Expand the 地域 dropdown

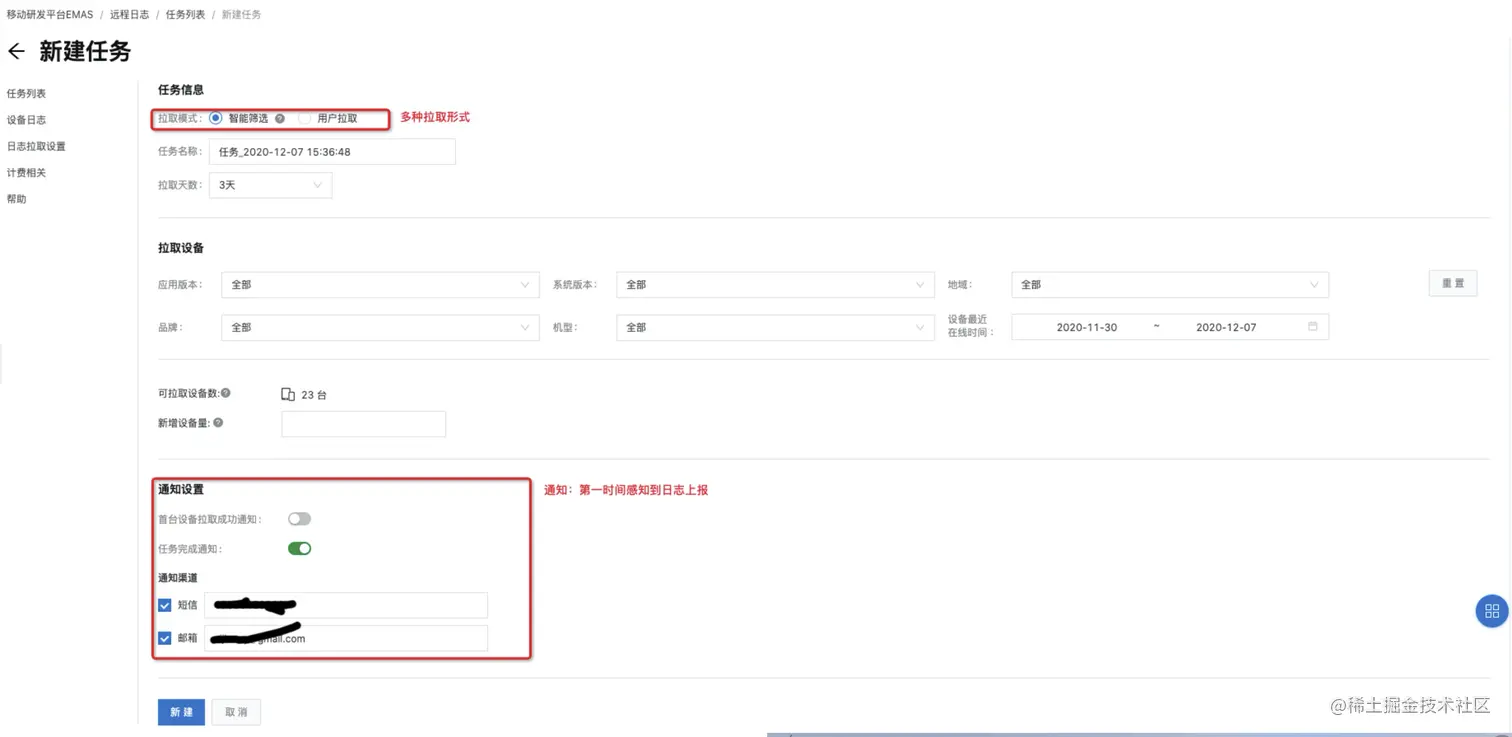pos(1170,285)
